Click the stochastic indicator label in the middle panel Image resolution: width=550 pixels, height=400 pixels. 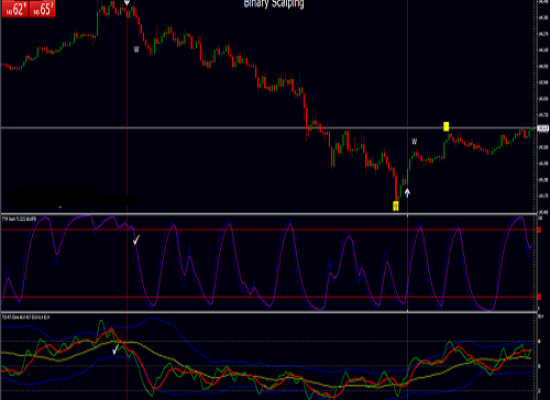tap(19, 219)
